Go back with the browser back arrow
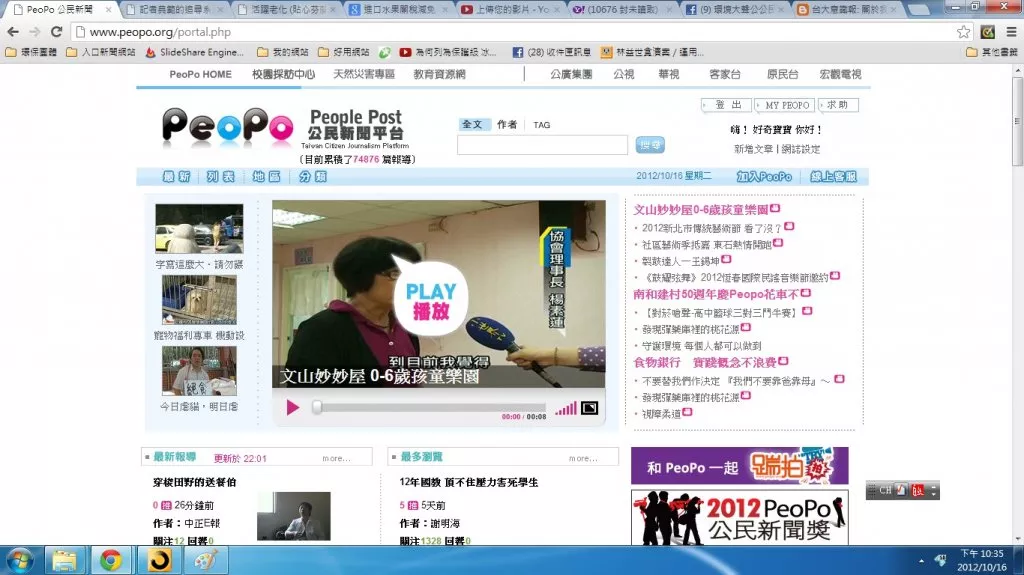 click(x=13, y=31)
